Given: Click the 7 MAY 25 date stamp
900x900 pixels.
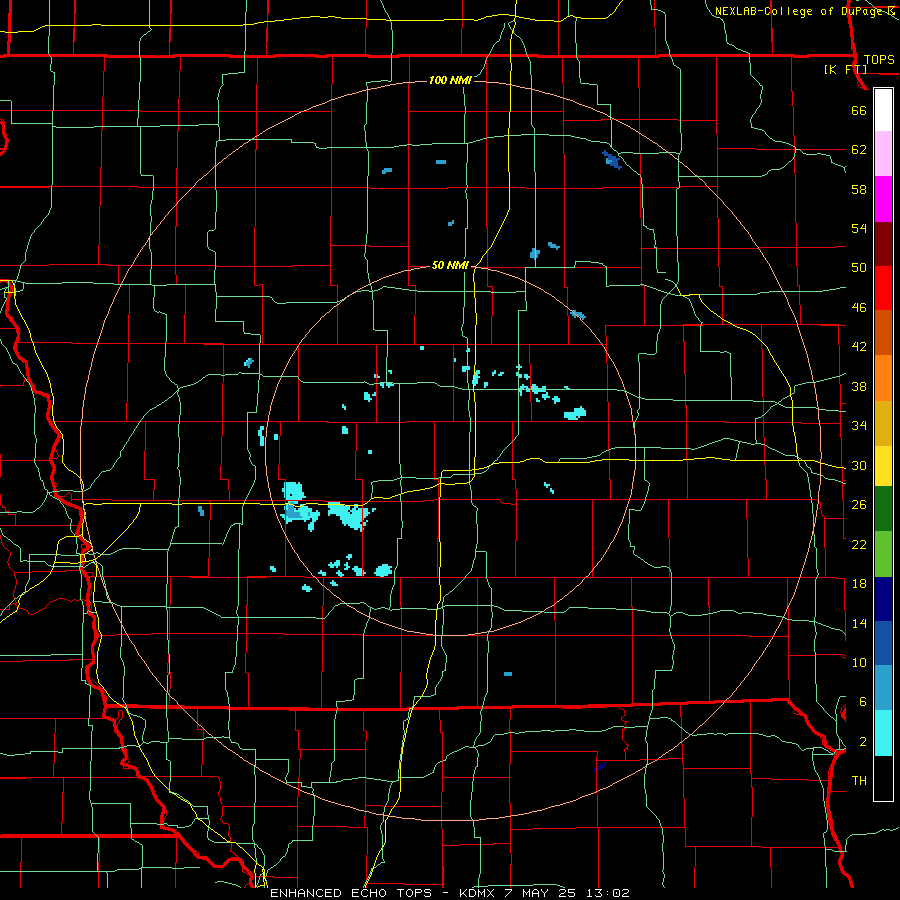Looking at the screenshot, I should [x=542, y=893].
